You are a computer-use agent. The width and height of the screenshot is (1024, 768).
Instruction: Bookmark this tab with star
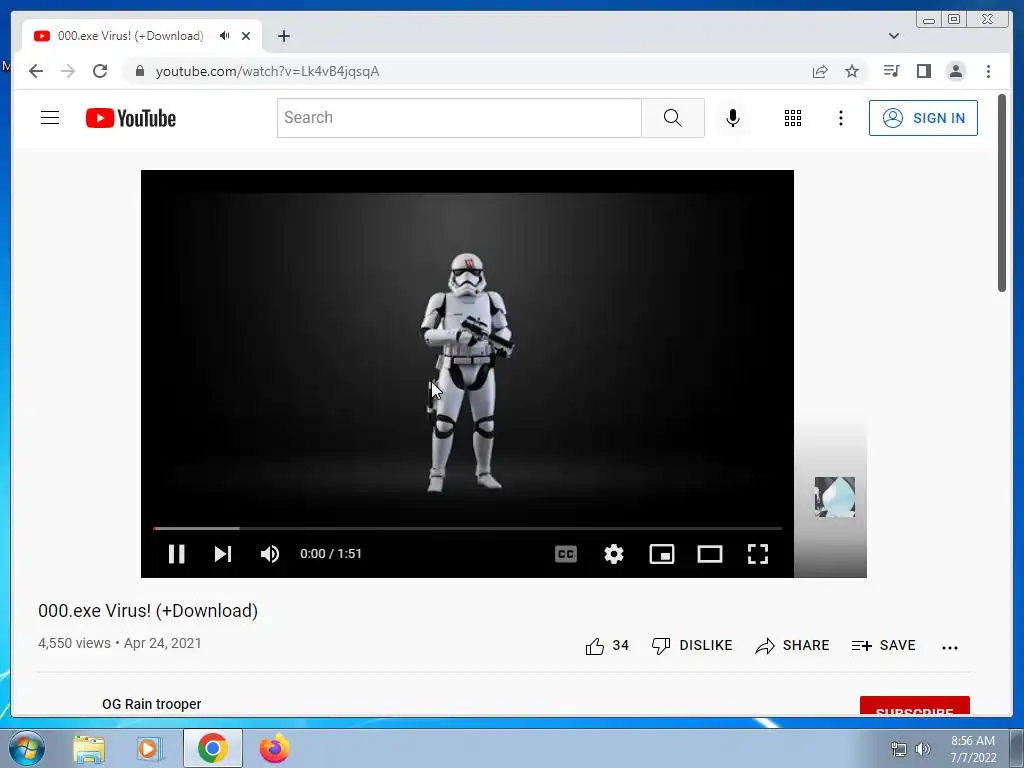[x=852, y=71]
